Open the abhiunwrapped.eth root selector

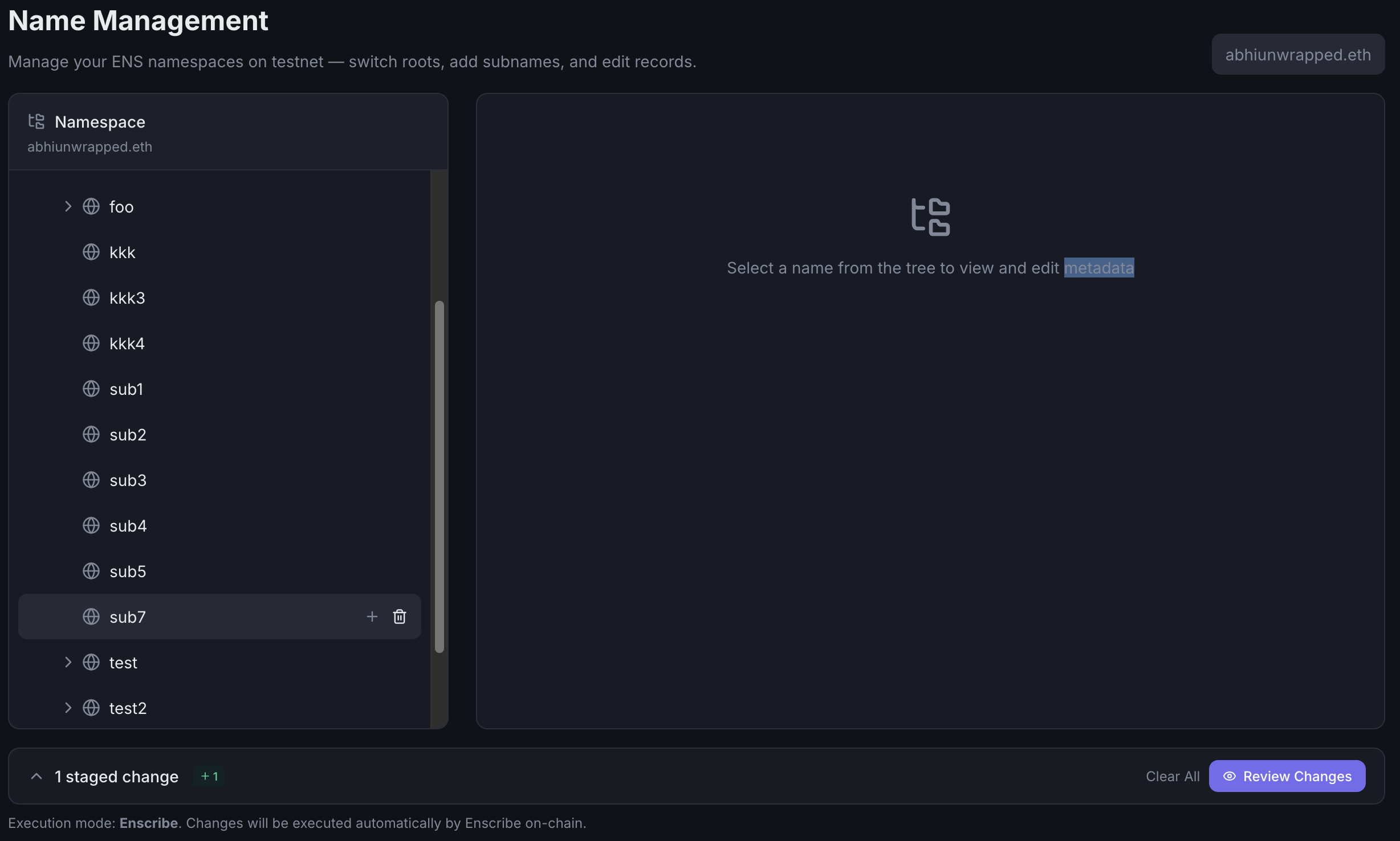tap(1298, 54)
